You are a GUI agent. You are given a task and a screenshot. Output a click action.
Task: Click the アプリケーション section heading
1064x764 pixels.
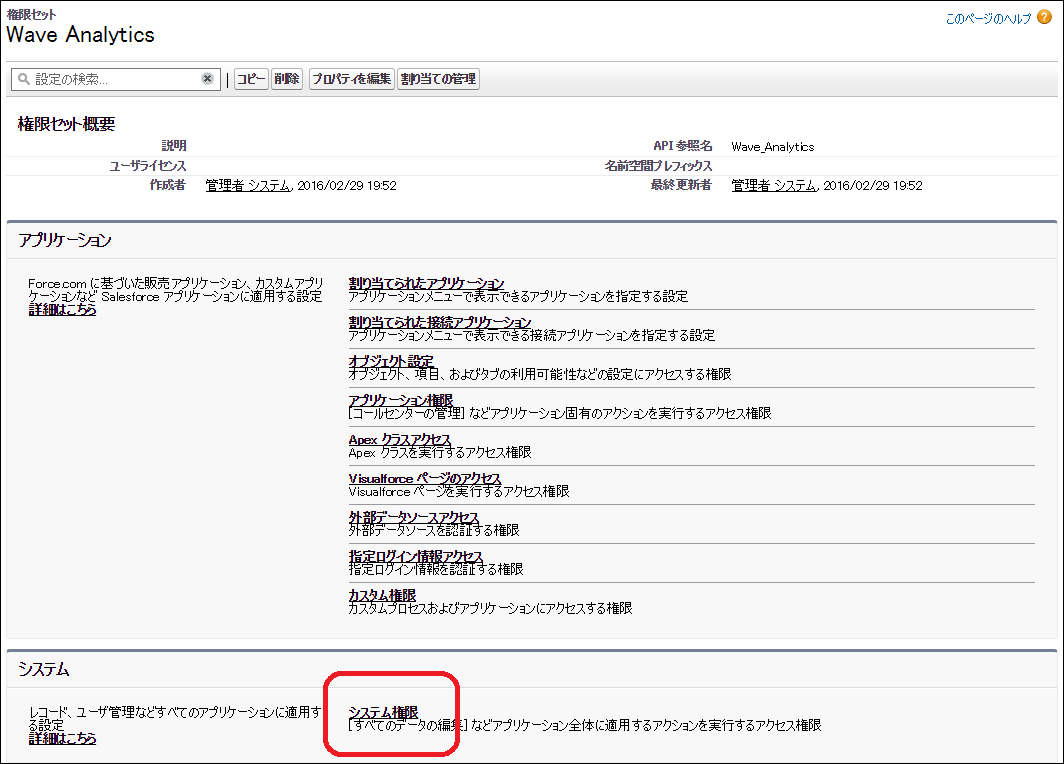(x=64, y=240)
